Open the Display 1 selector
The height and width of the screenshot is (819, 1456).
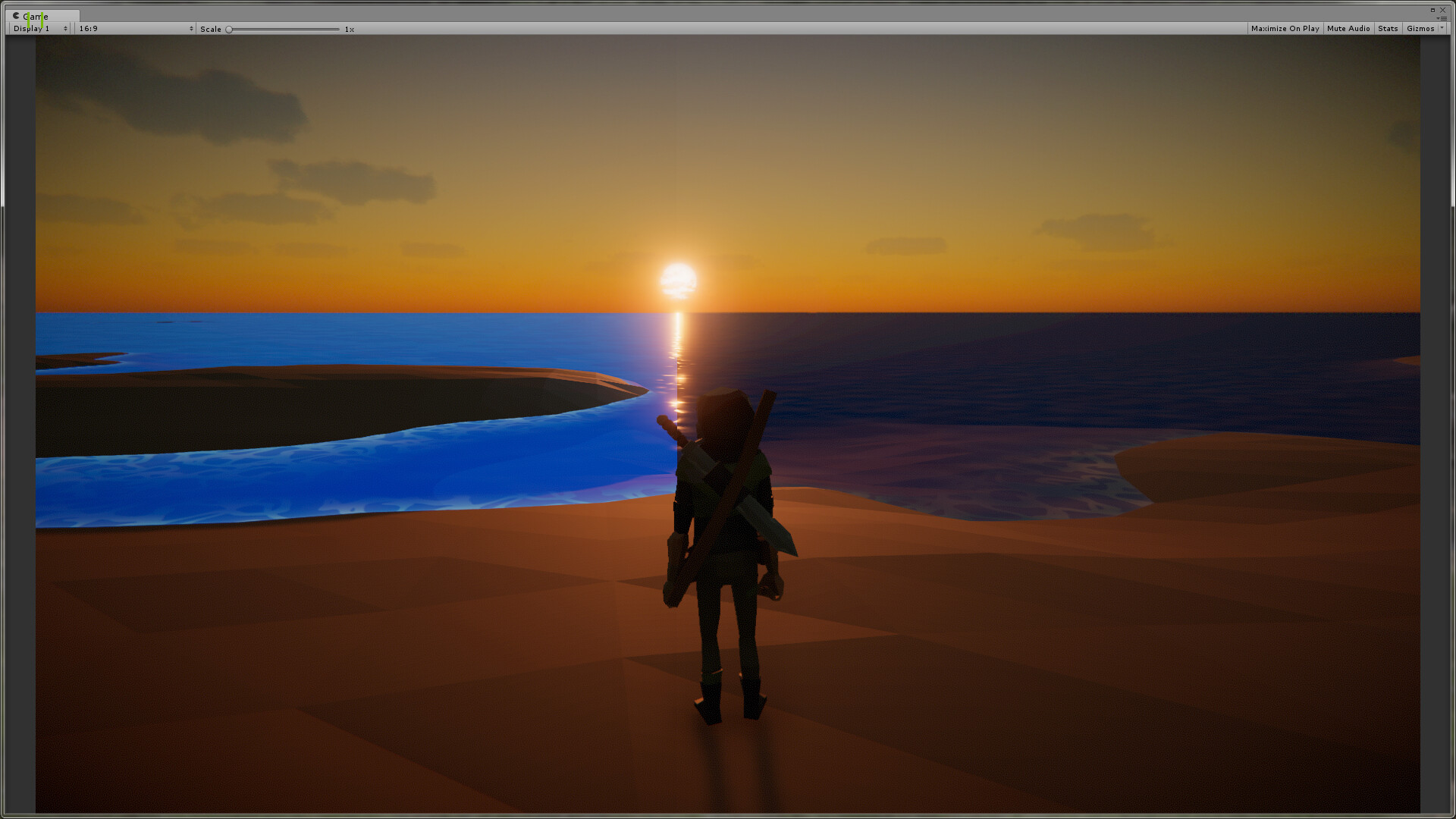[34, 28]
